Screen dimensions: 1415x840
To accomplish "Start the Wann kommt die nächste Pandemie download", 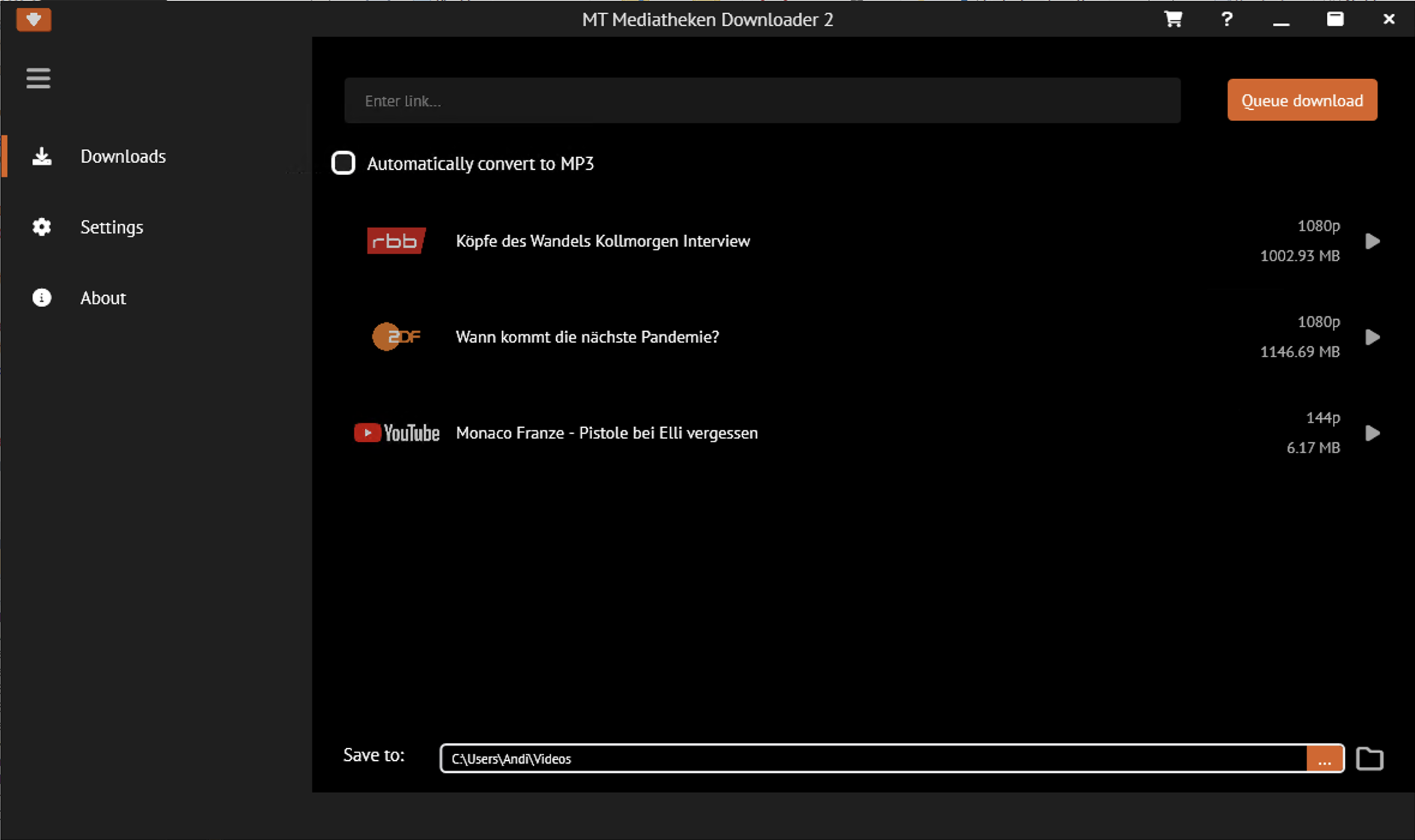I will 1372,337.
